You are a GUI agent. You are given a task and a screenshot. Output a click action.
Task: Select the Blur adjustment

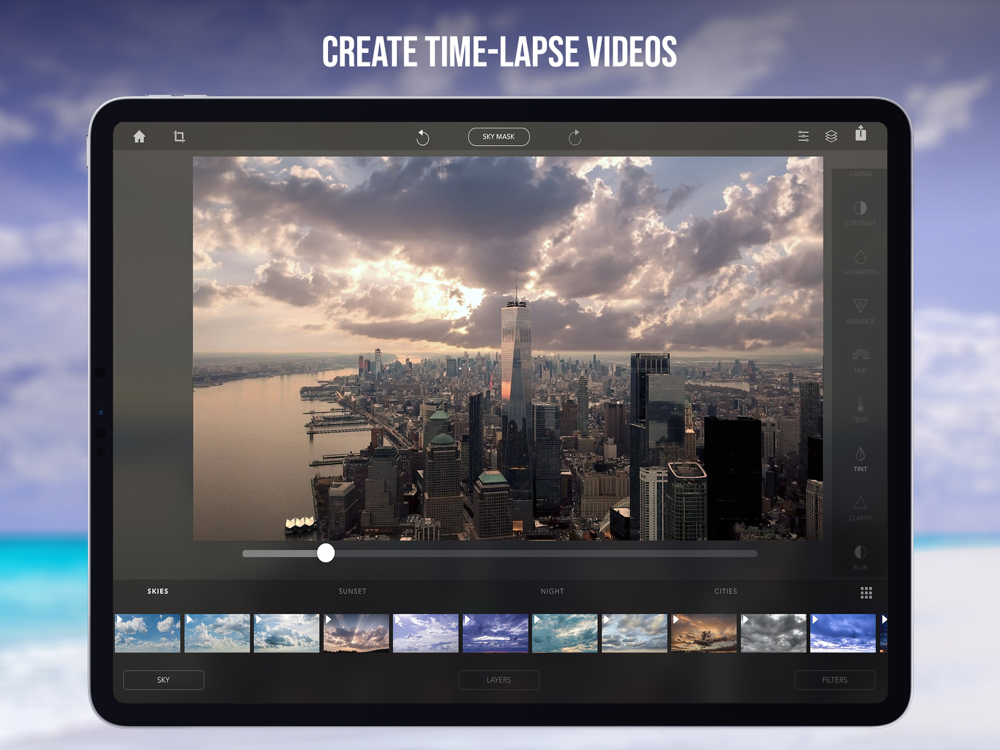(860, 557)
